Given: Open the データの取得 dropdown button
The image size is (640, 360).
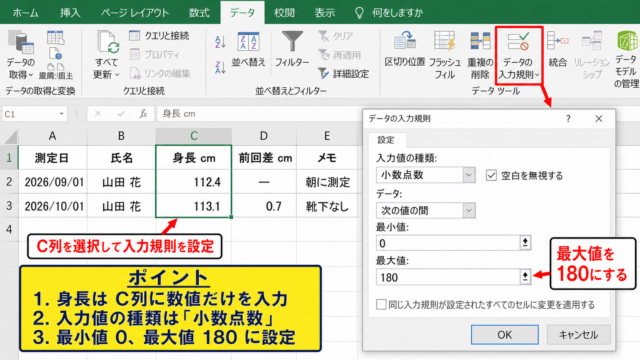Looking at the screenshot, I should [x=21, y=55].
